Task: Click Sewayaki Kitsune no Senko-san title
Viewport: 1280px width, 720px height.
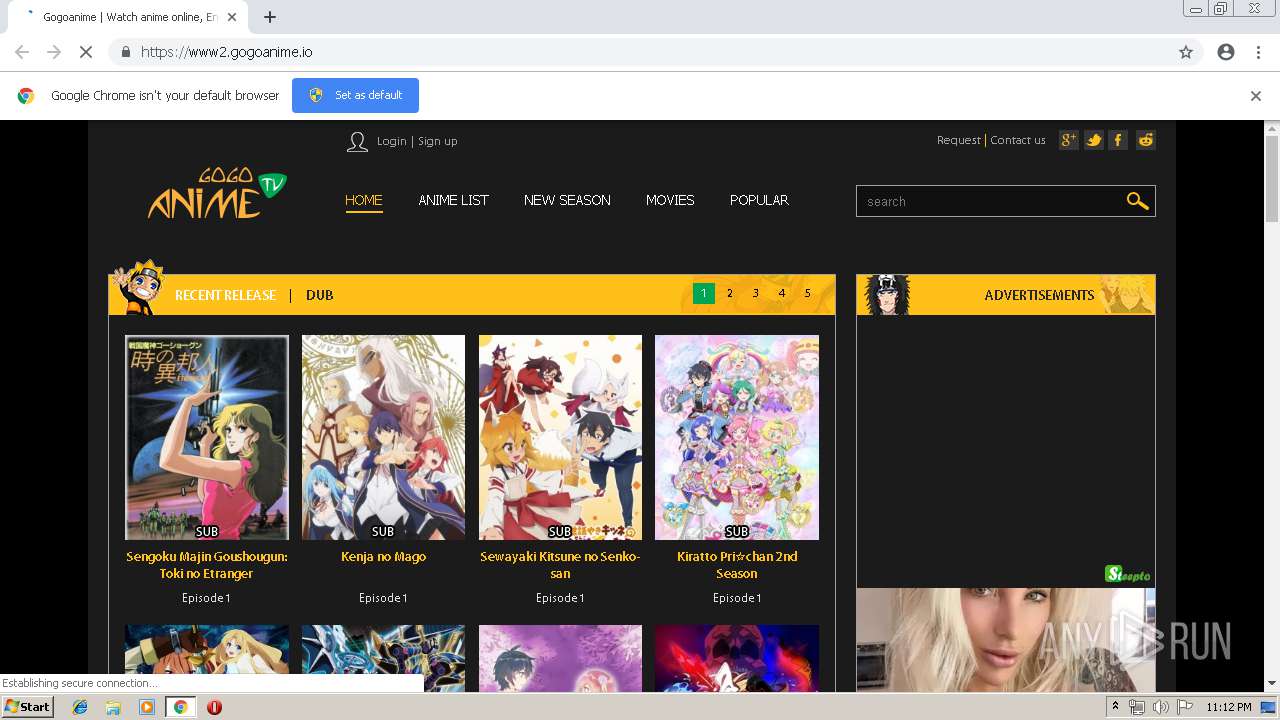Action: pyautogui.click(x=560, y=565)
